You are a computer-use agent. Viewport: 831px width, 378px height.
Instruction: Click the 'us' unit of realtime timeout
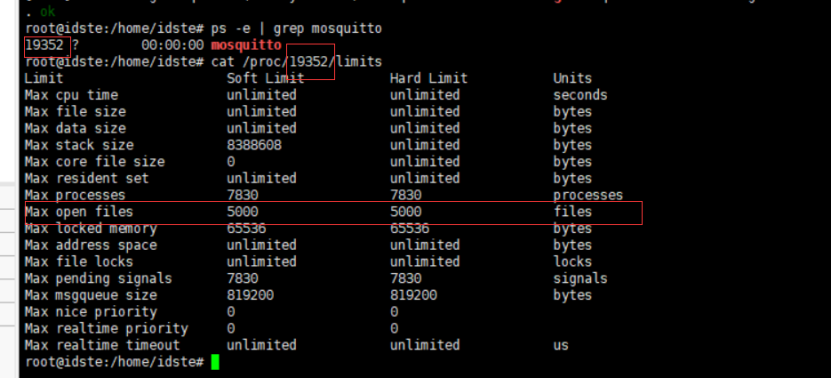(561, 345)
